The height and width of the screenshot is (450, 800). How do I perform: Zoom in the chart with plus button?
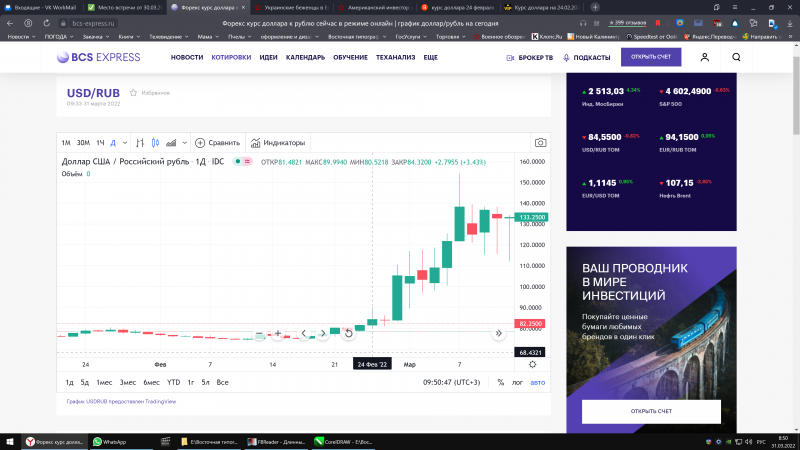tap(277, 332)
